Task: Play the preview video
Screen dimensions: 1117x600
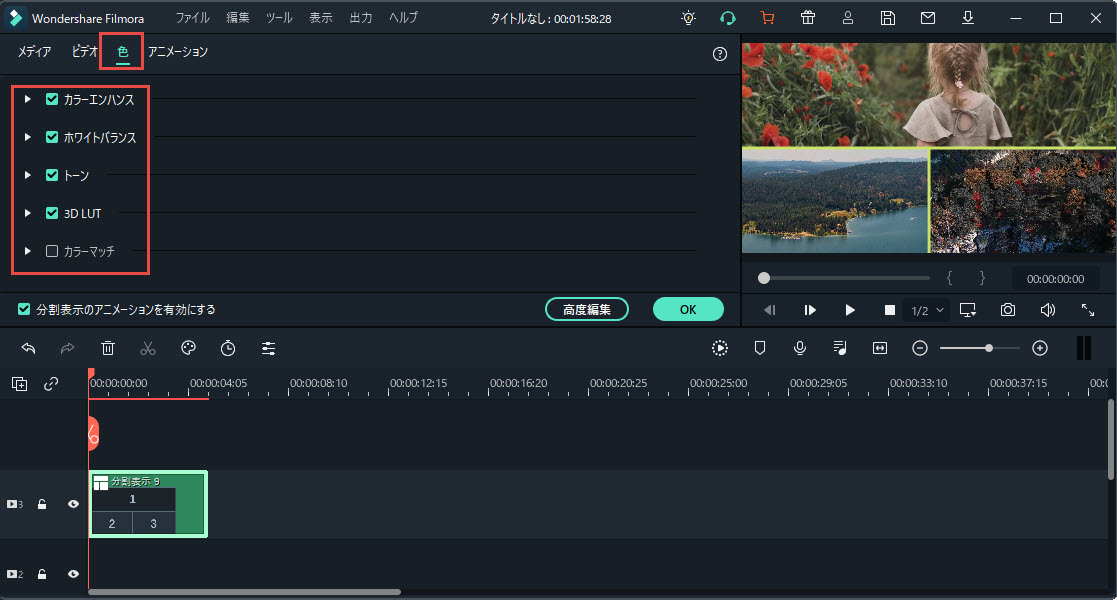Action: (x=850, y=310)
